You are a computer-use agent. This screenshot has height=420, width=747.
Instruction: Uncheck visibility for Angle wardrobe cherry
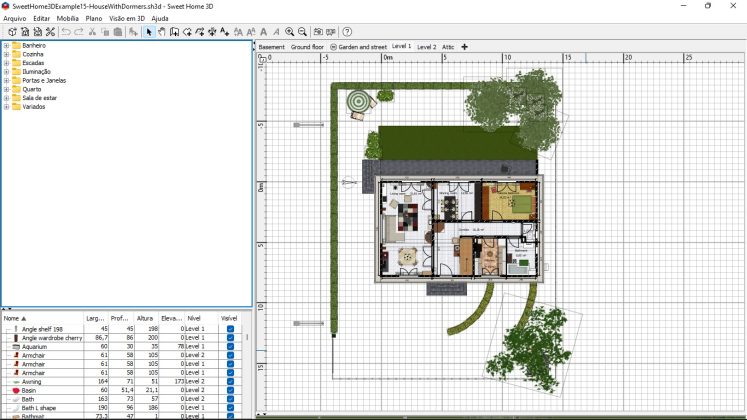pos(231,338)
